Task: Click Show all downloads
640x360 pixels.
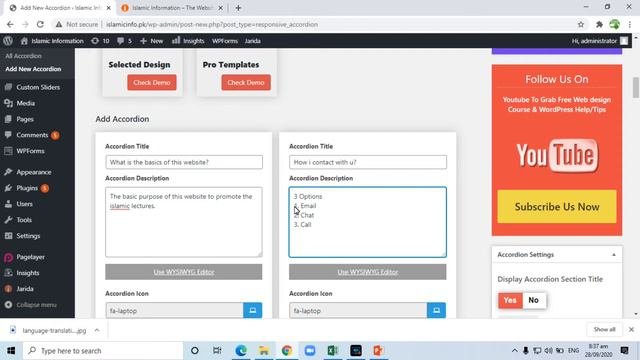Action: click(x=604, y=329)
